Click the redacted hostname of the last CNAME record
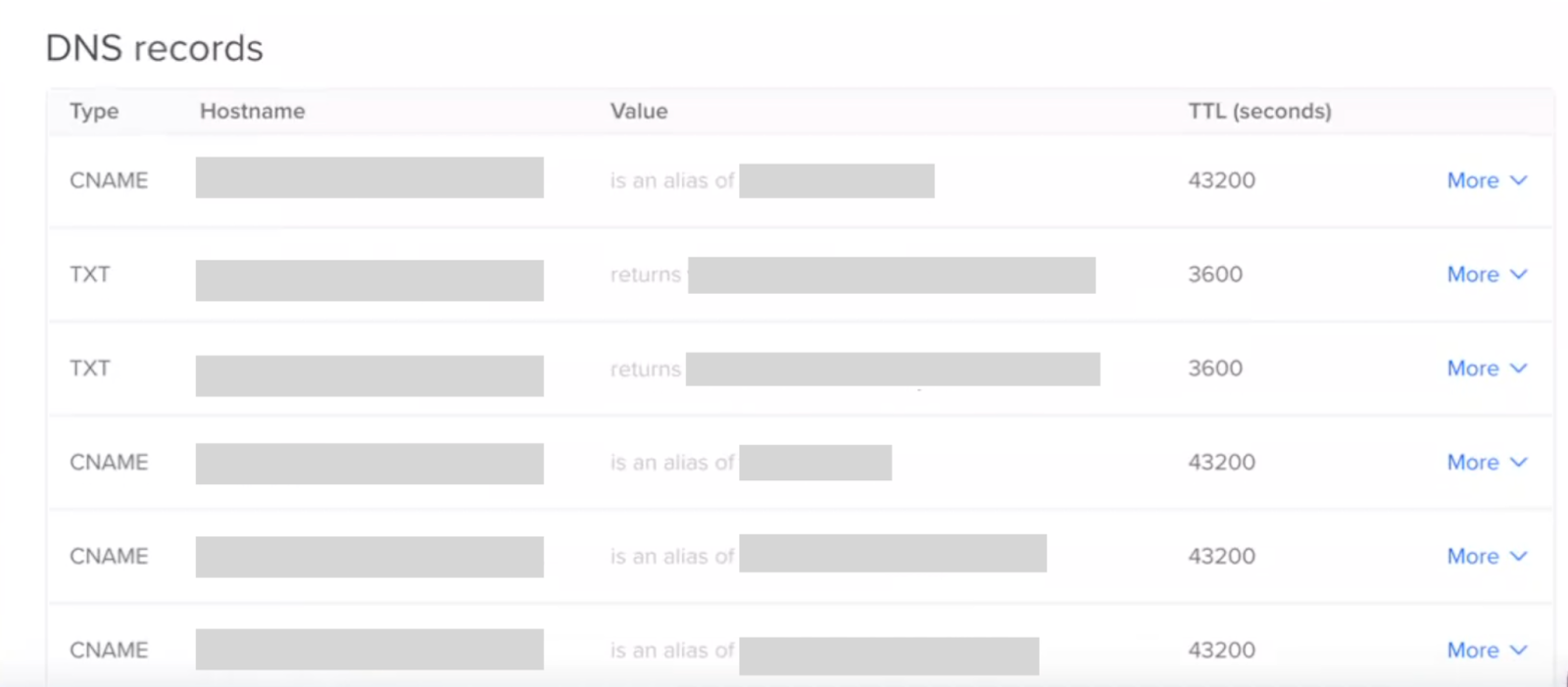The height and width of the screenshot is (687, 1568). tap(369, 649)
